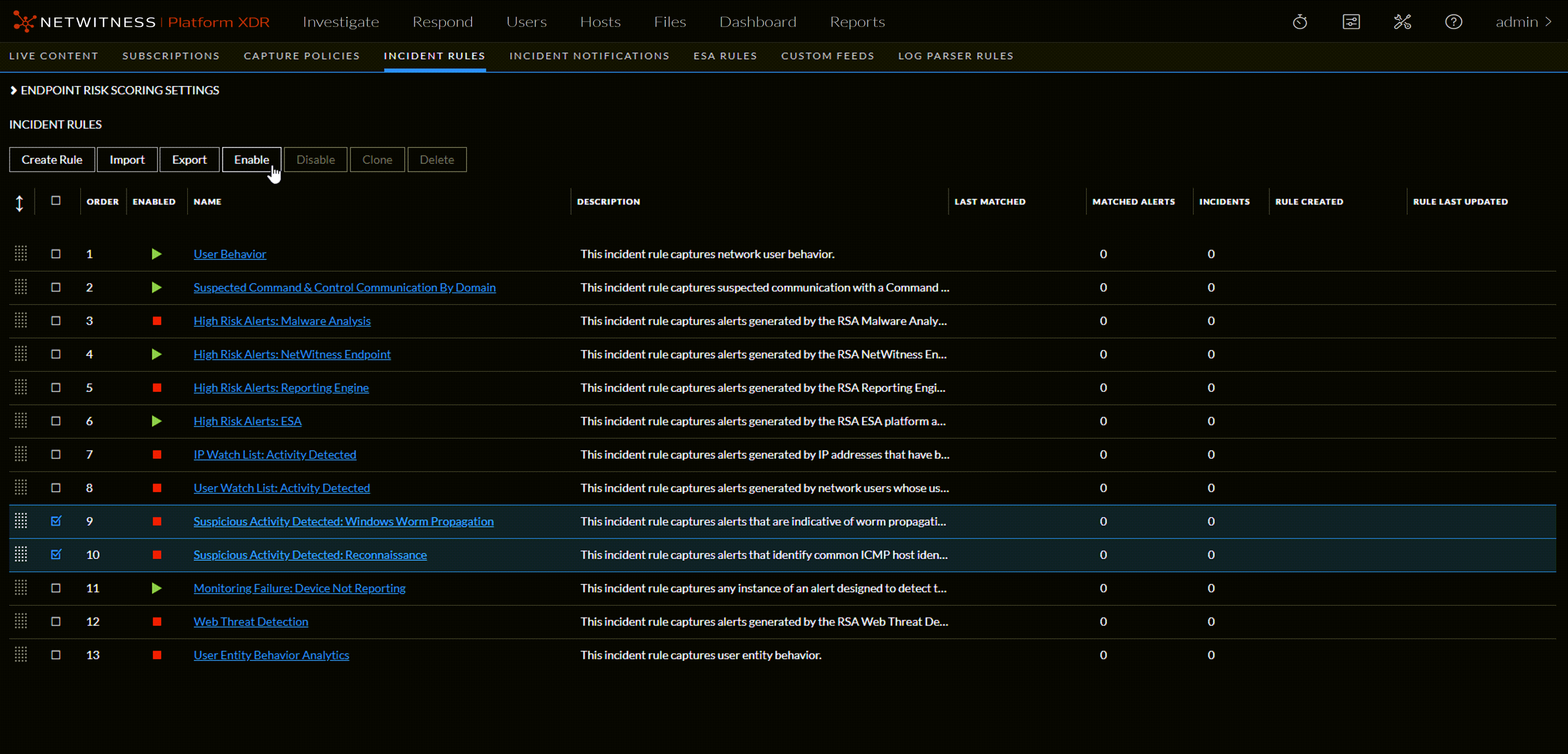Open the configure settings panel icon
The width and height of the screenshot is (1568, 754).
click(x=1351, y=22)
